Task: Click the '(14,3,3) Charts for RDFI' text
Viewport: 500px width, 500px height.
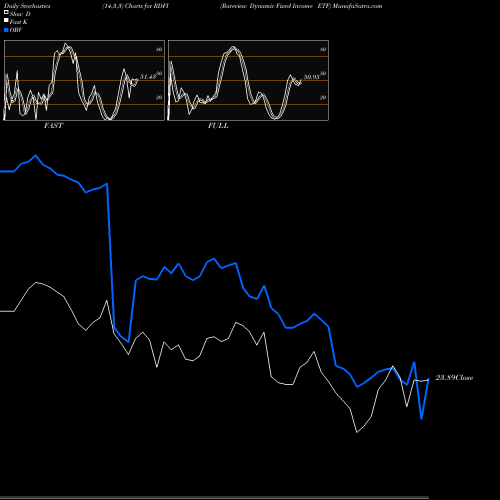Action: point(135,6)
